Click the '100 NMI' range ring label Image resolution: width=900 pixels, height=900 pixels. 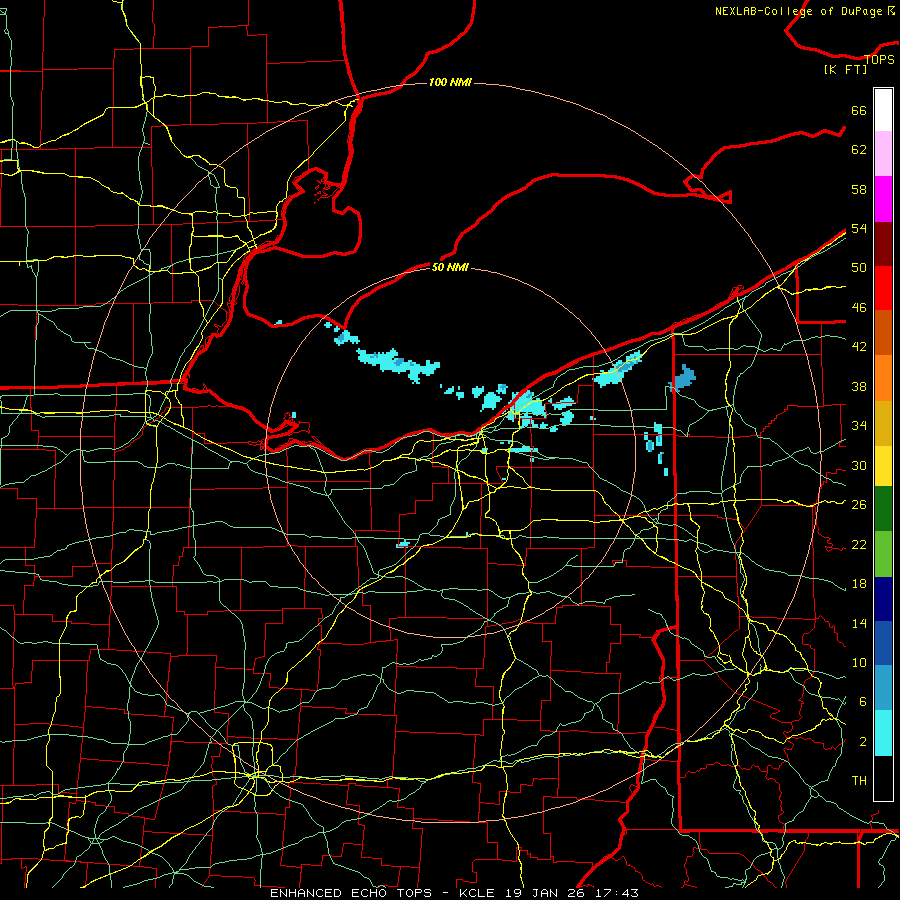[x=450, y=82]
